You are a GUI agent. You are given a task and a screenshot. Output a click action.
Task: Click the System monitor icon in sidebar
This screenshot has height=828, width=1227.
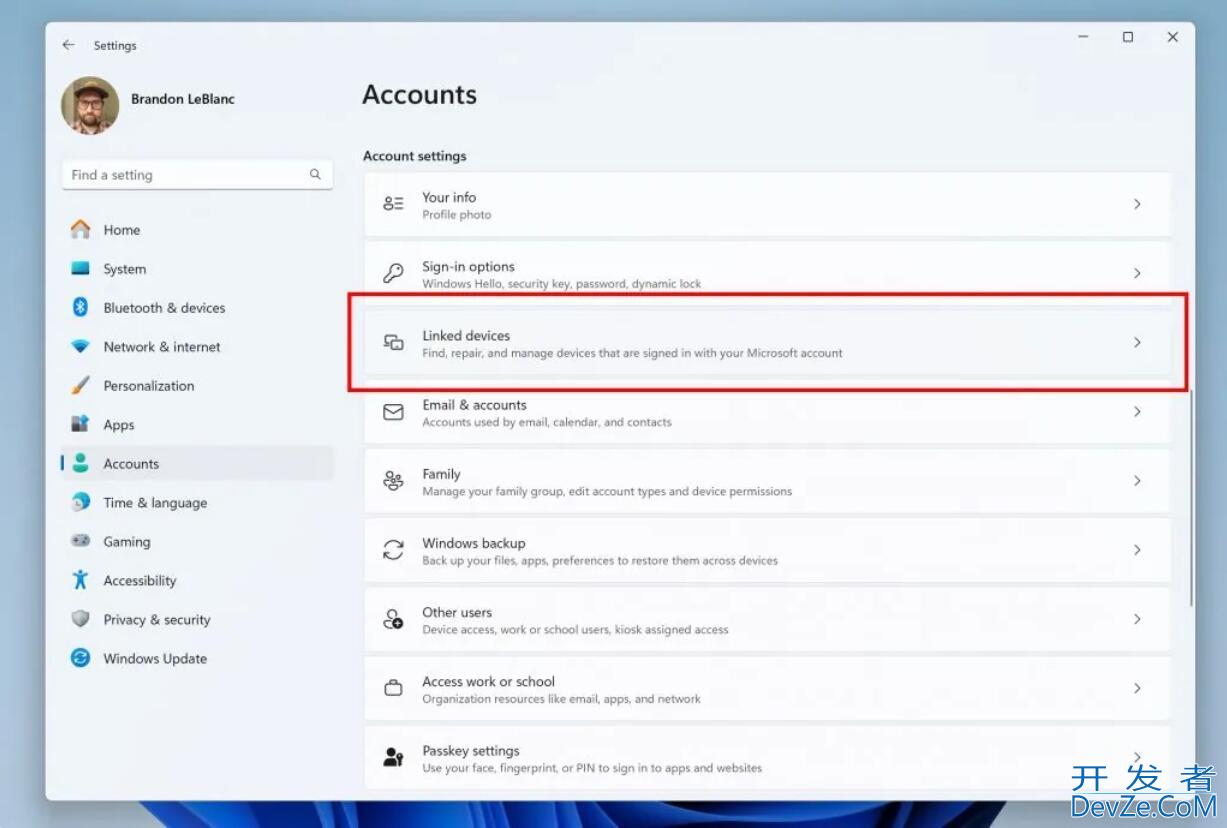(x=81, y=268)
